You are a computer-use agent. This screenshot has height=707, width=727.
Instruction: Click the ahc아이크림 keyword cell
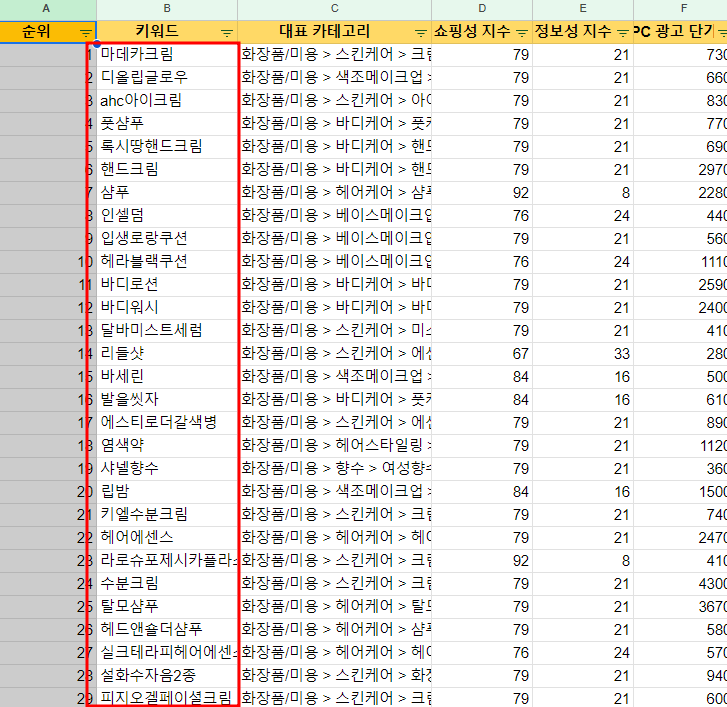167,101
